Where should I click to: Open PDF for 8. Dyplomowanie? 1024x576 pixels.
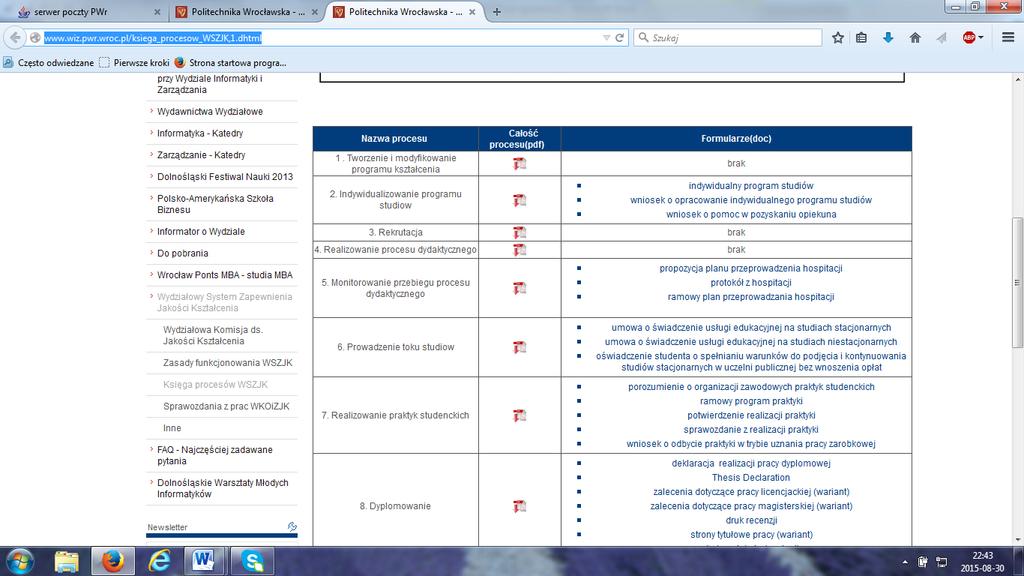coord(519,506)
